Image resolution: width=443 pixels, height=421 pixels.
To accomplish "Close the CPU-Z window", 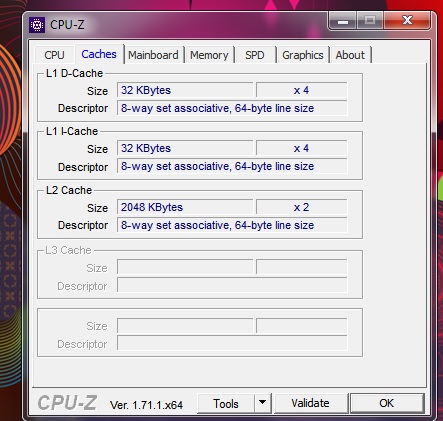I will pyautogui.click(x=407, y=21).
